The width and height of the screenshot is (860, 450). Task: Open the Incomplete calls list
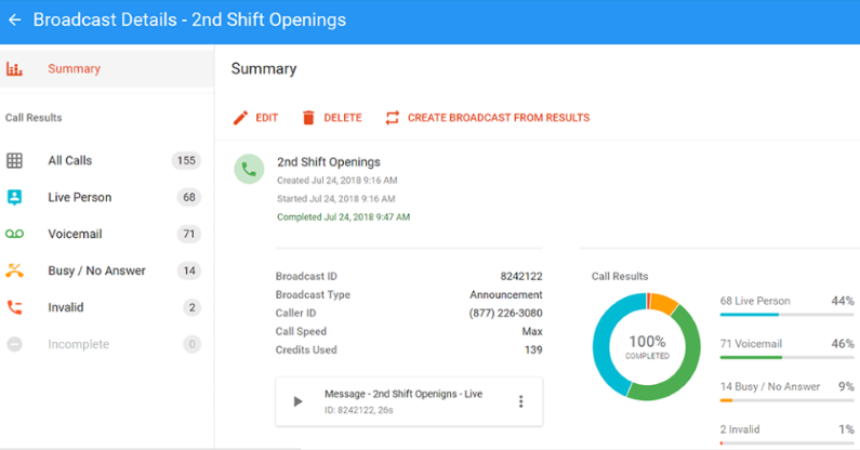(x=106, y=345)
